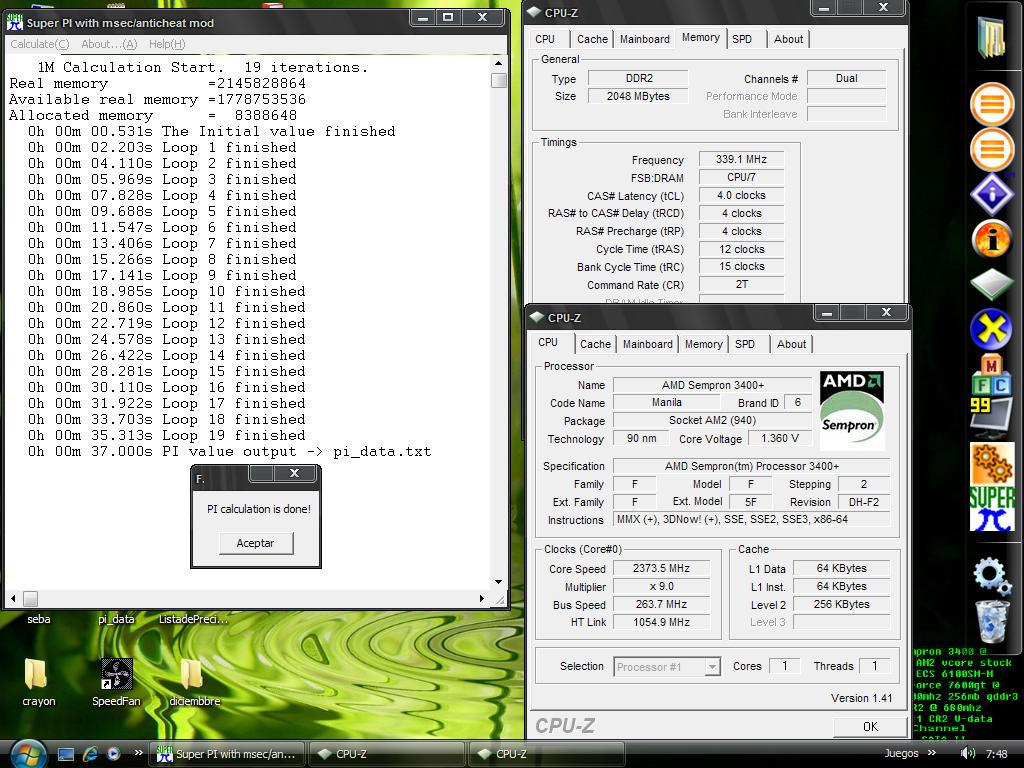Screen dimensions: 1024x768
Task: Click Super PI horizontal scroll left arrow
Action: click(x=13, y=598)
